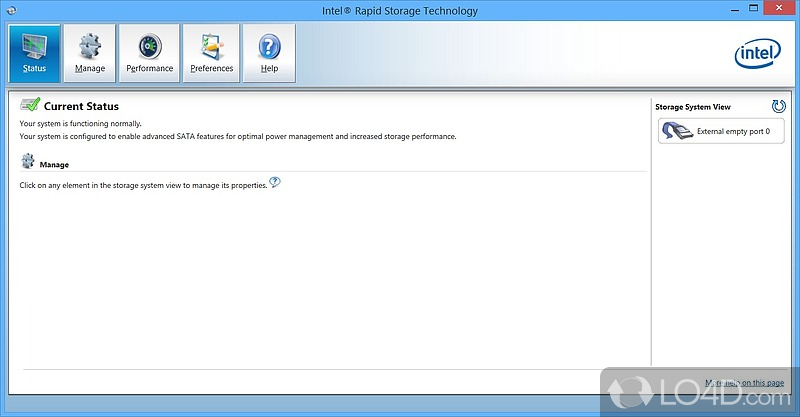
Task: Select External empty port 0
Action: [721, 131]
